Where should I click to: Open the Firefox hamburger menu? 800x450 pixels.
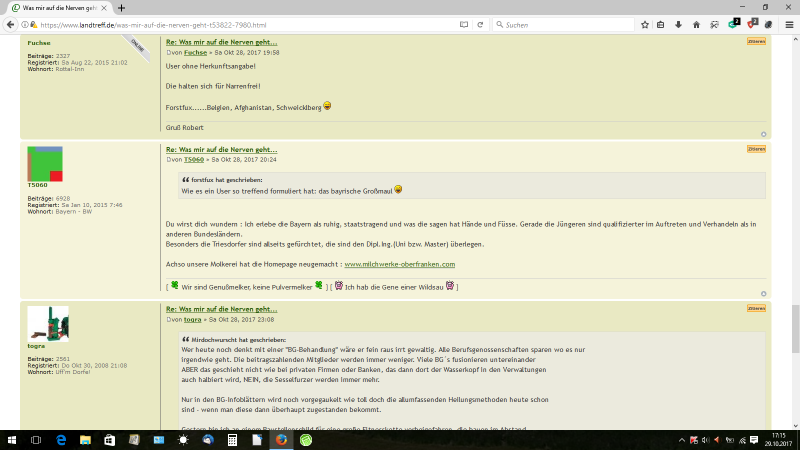point(789,24)
